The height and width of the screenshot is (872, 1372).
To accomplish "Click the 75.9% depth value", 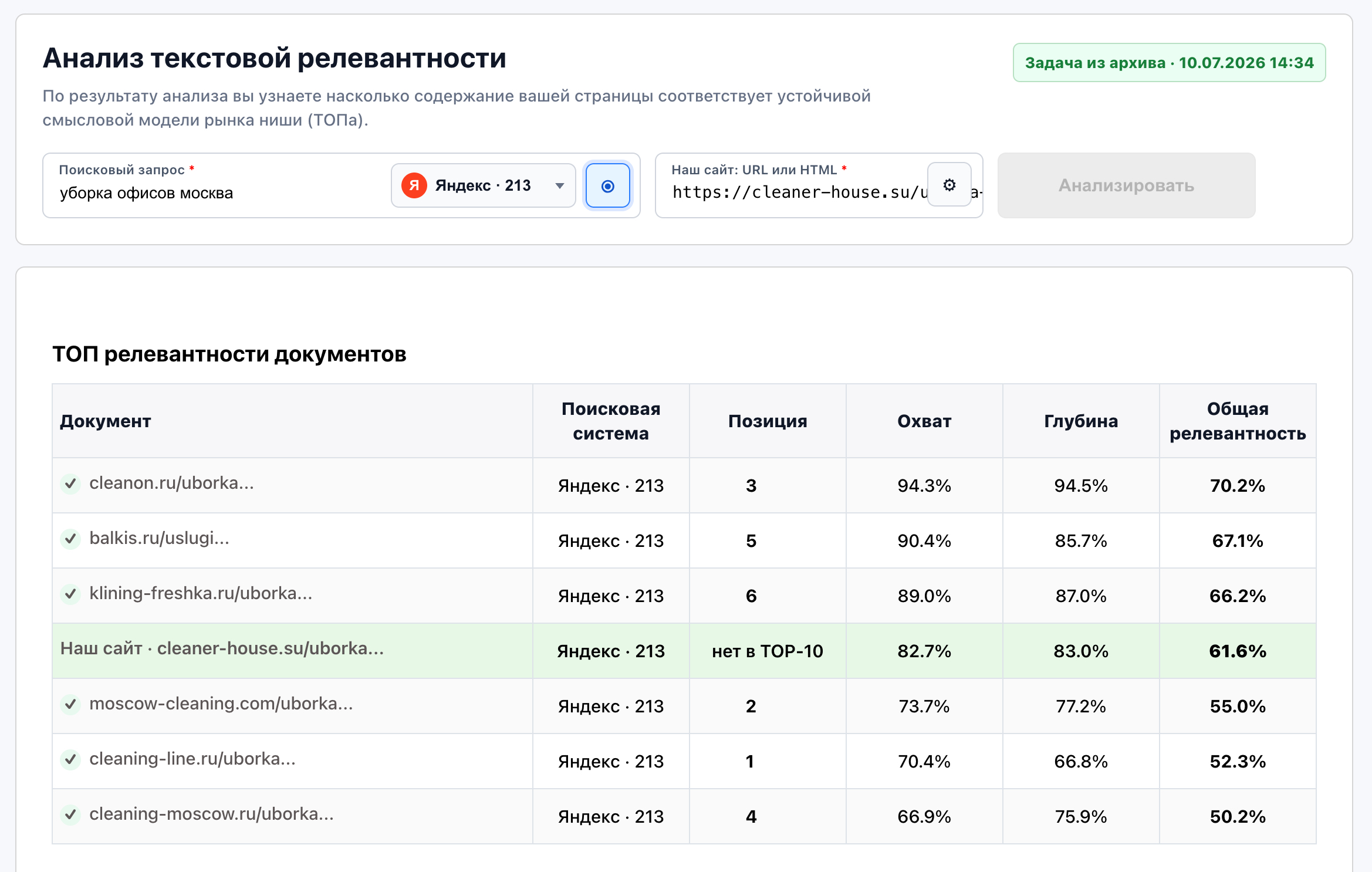I will point(1081,817).
